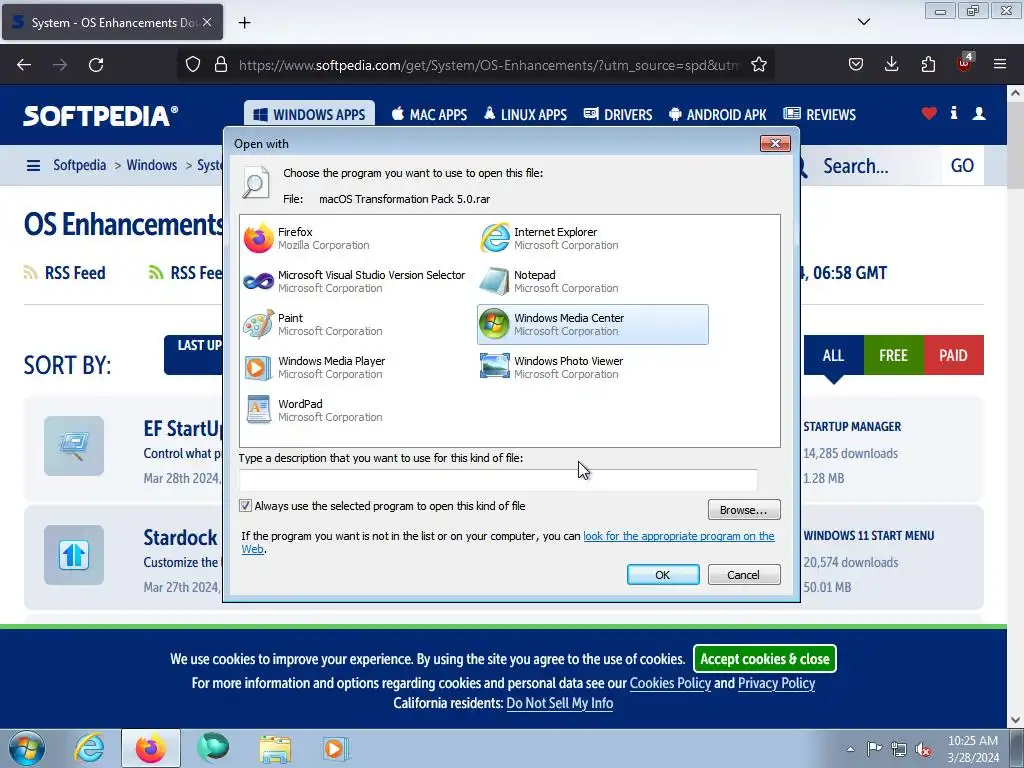Switch to Linux Apps section
Screen dimensions: 1024x768
[x=525, y=114]
